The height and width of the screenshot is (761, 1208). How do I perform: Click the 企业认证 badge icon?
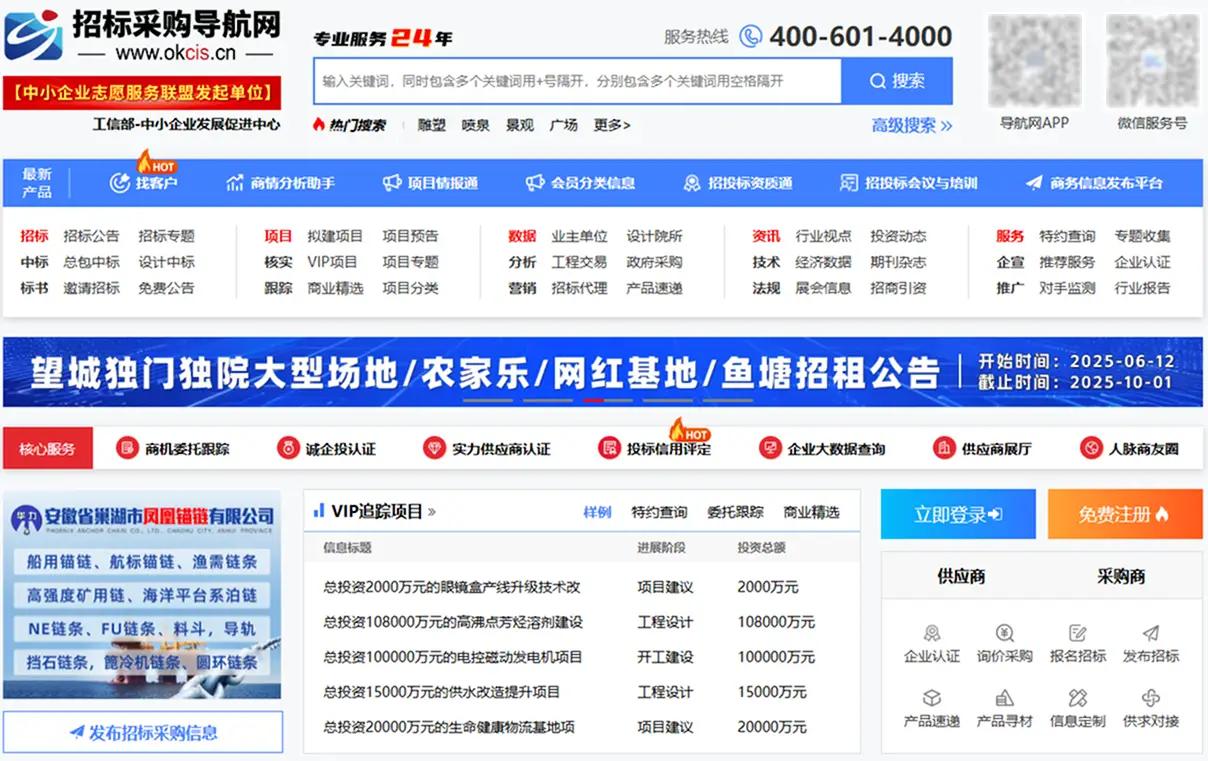click(931, 634)
